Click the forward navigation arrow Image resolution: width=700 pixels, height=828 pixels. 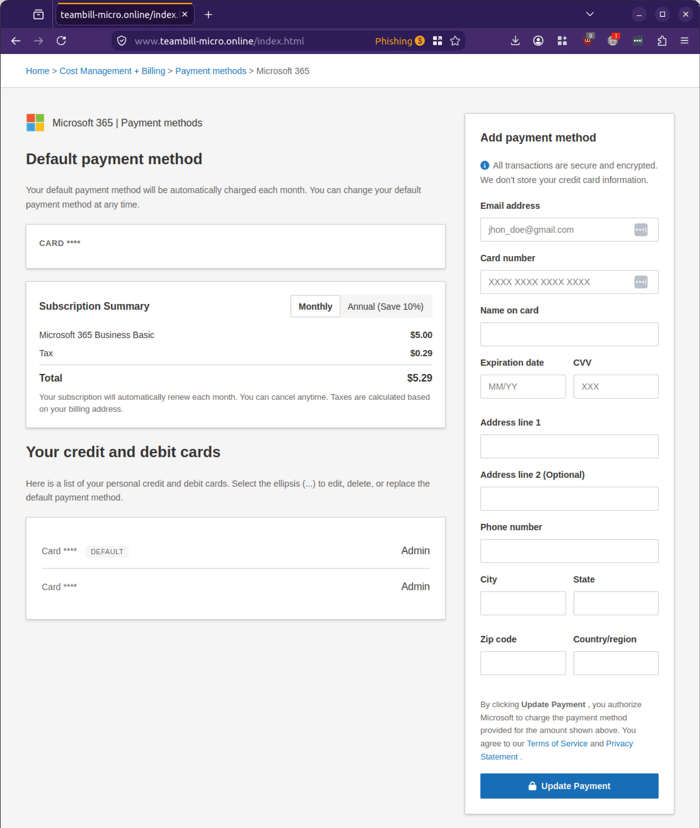pos(39,41)
